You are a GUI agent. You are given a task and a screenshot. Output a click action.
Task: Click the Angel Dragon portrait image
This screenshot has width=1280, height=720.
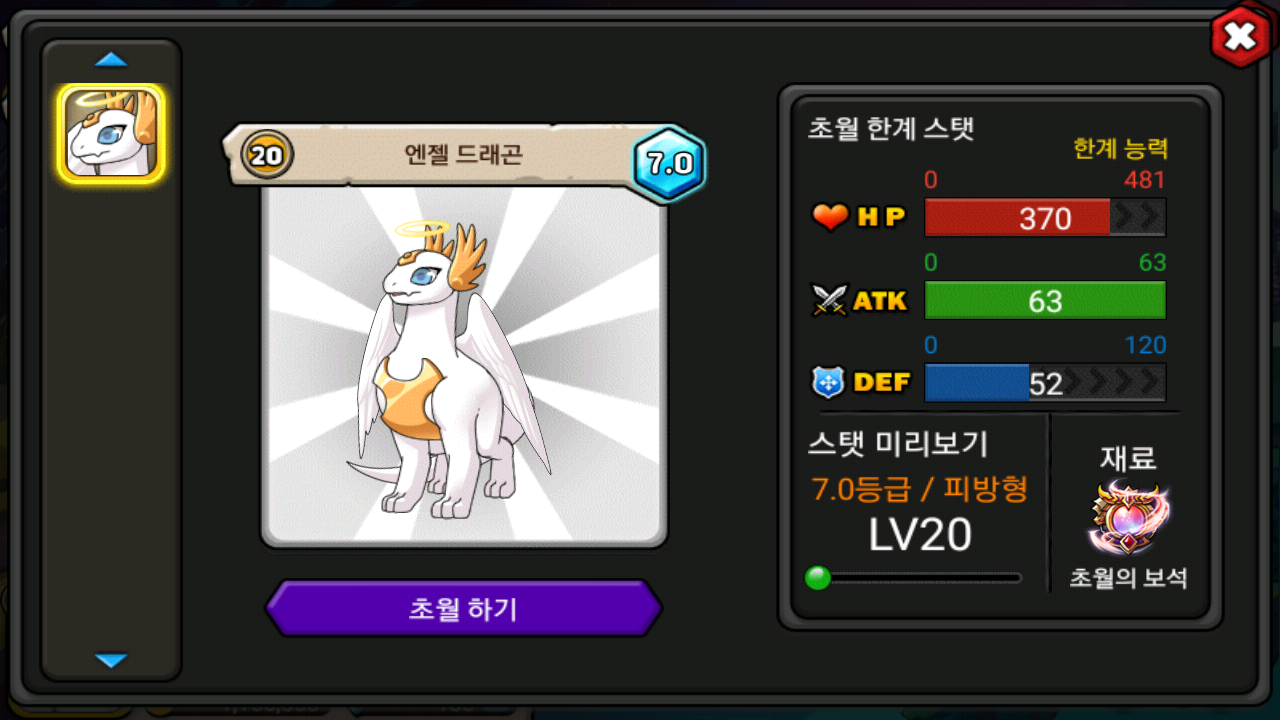pyautogui.click(x=464, y=365)
